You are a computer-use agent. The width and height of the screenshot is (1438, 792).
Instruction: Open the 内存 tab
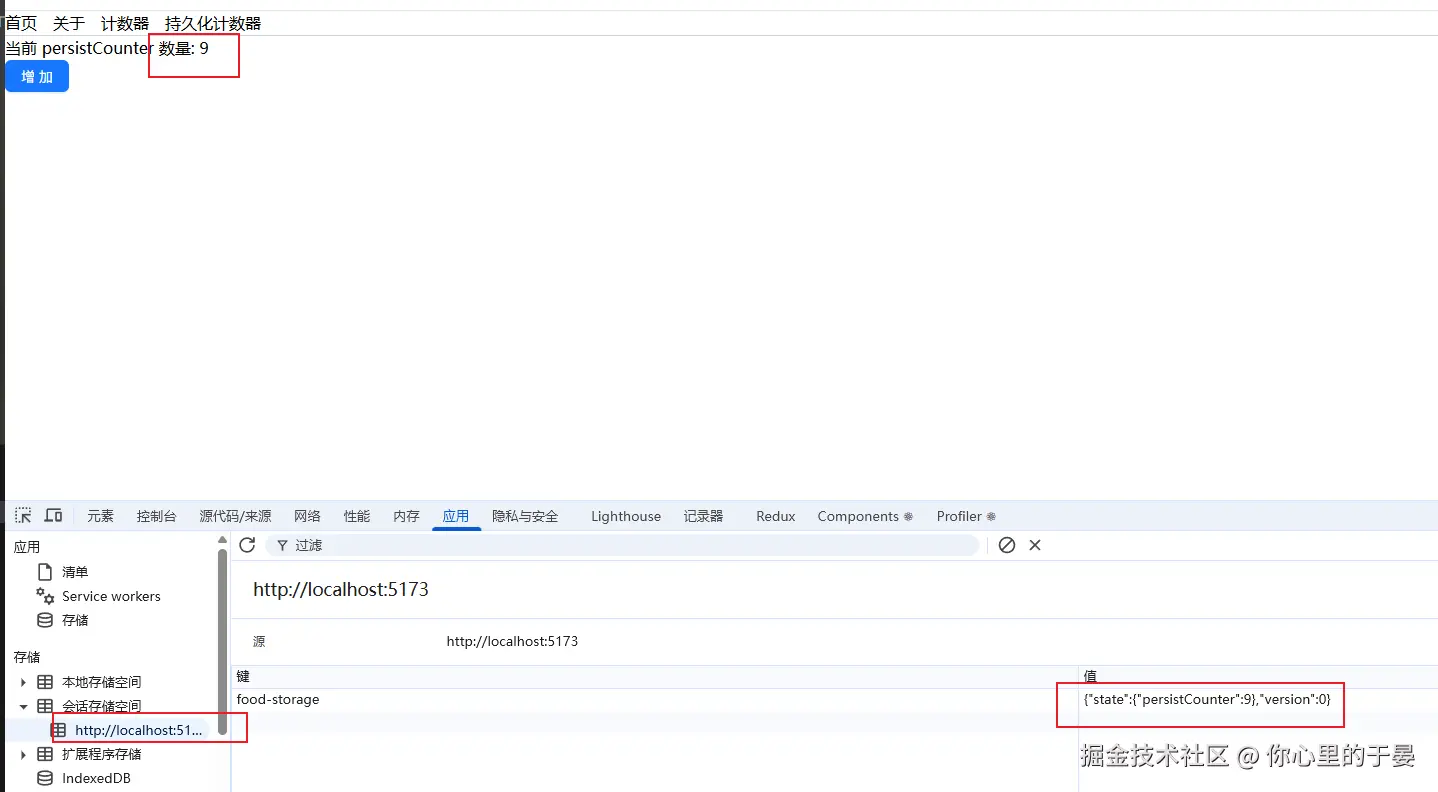point(406,516)
